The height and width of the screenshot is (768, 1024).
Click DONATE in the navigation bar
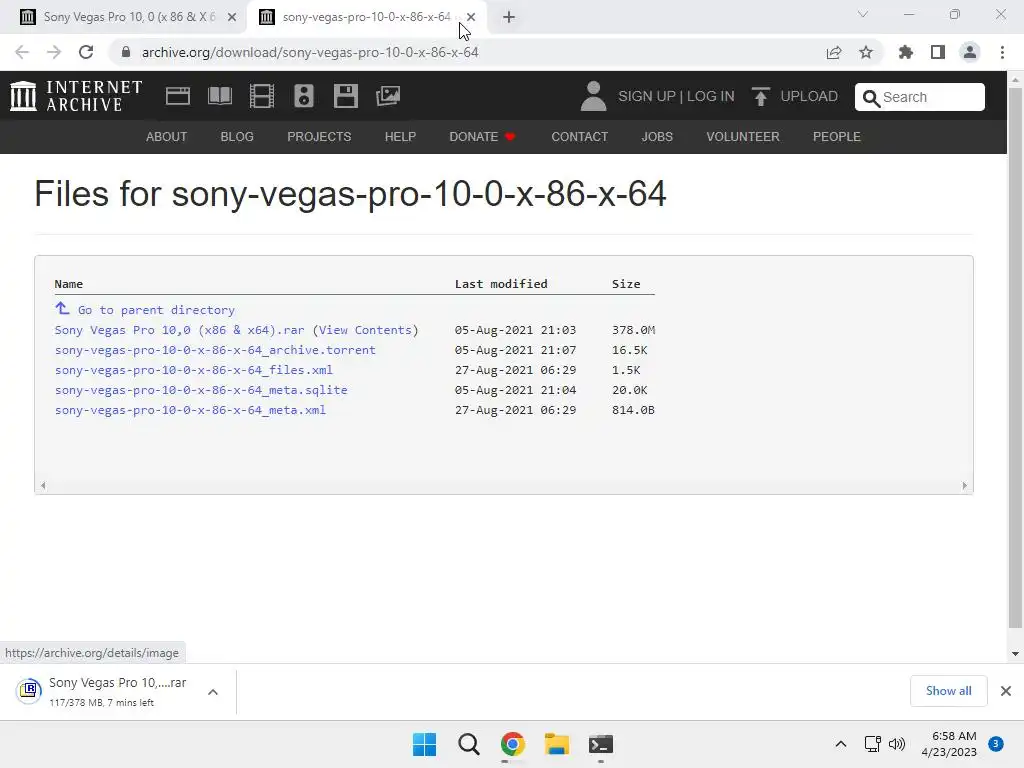[482, 136]
